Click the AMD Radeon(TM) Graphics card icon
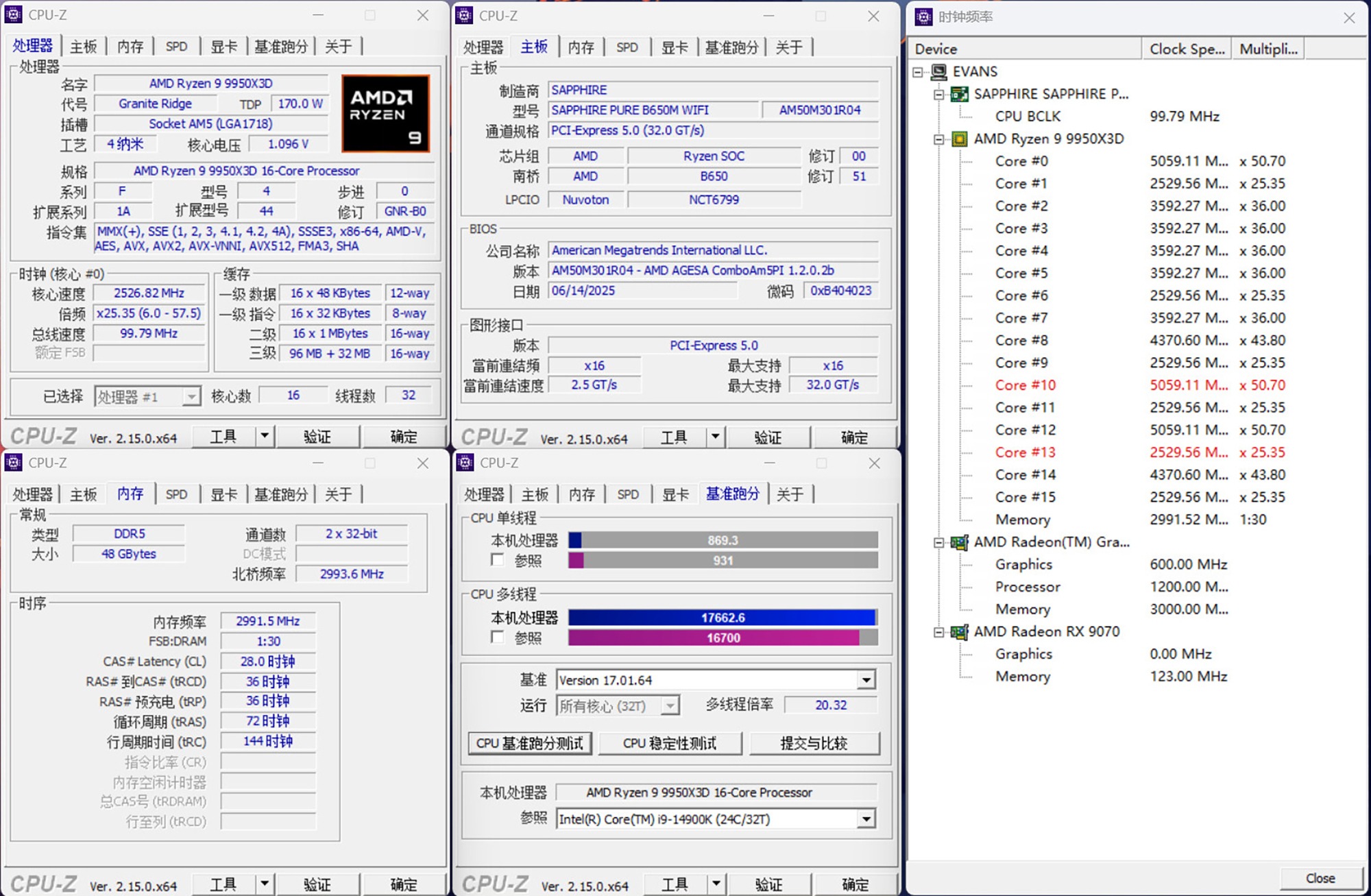 coord(960,542)
